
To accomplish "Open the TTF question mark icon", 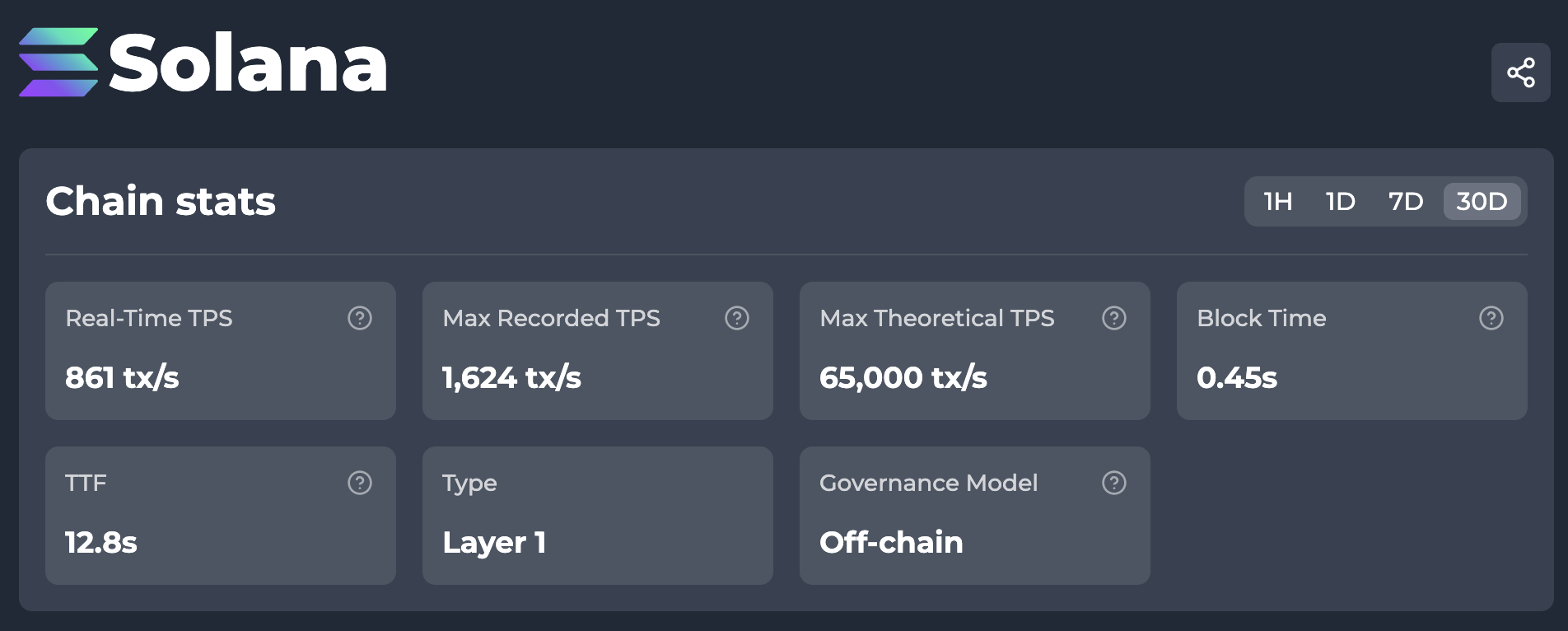I will (360, 483).
